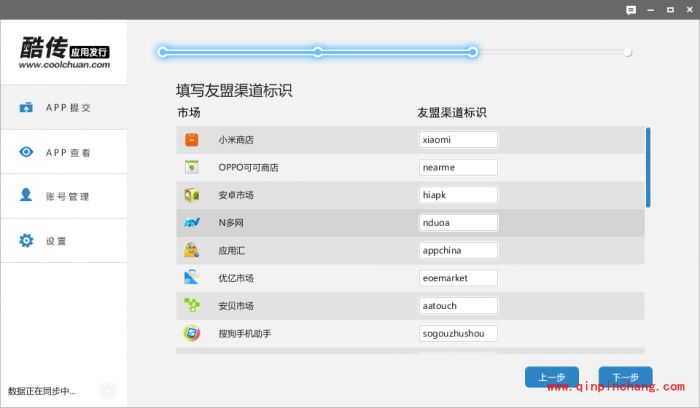The height and width of the screenshot is (408, 700).
Task: Select the N多网 row label
Action: [x=231, y=223]
